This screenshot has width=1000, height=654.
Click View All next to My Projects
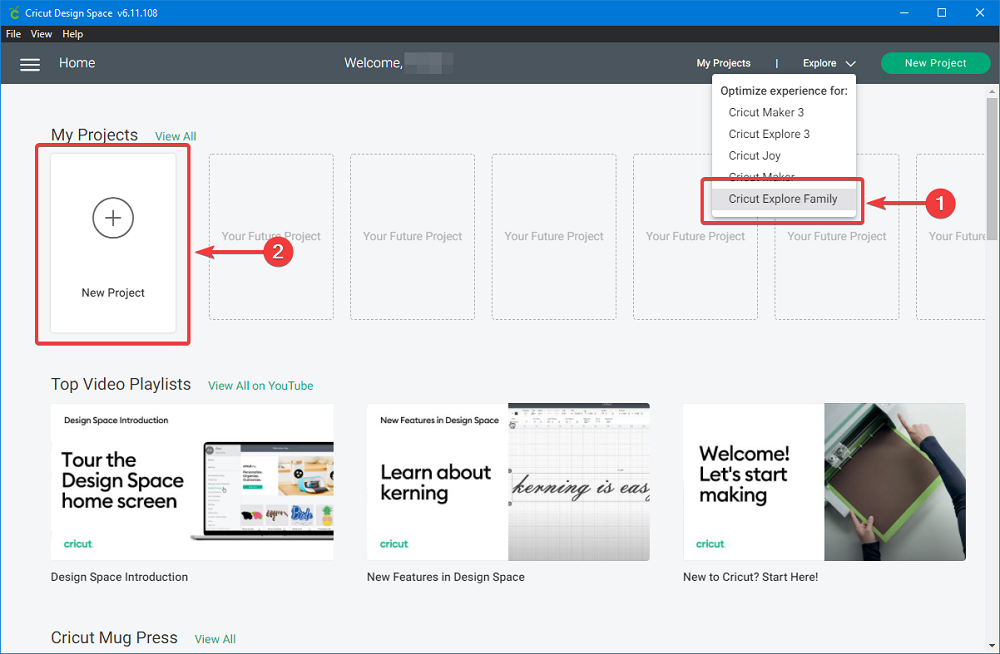click(175, 137)
